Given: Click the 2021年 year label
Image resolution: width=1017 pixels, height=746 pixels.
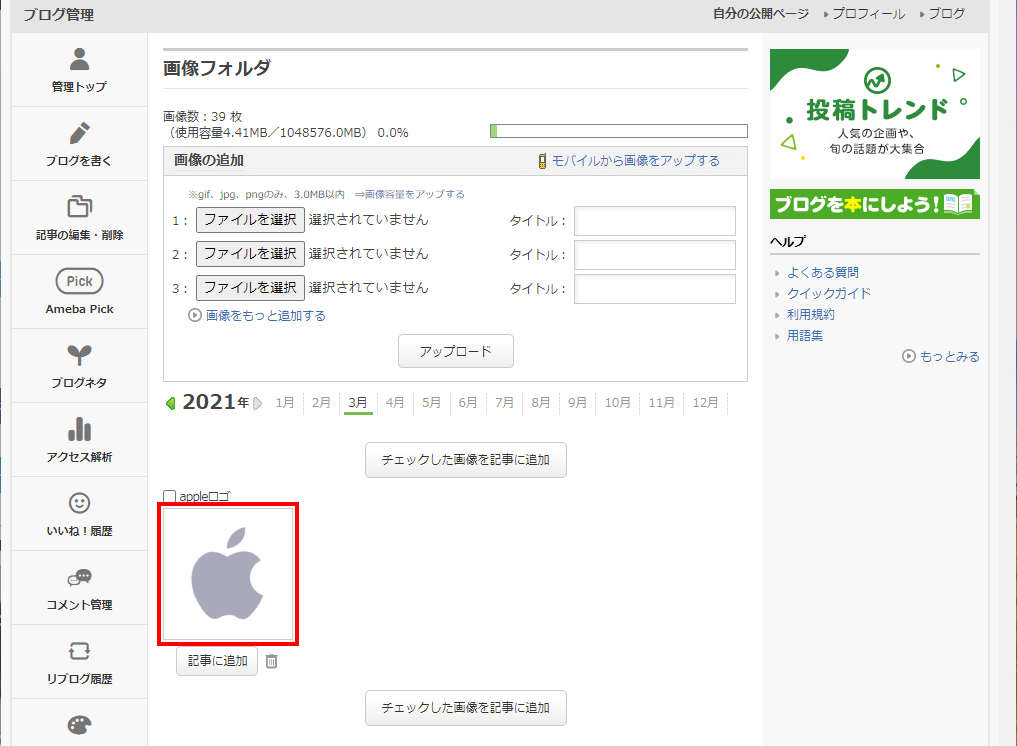Looking at the screenshot, I should tap(216, 402).
